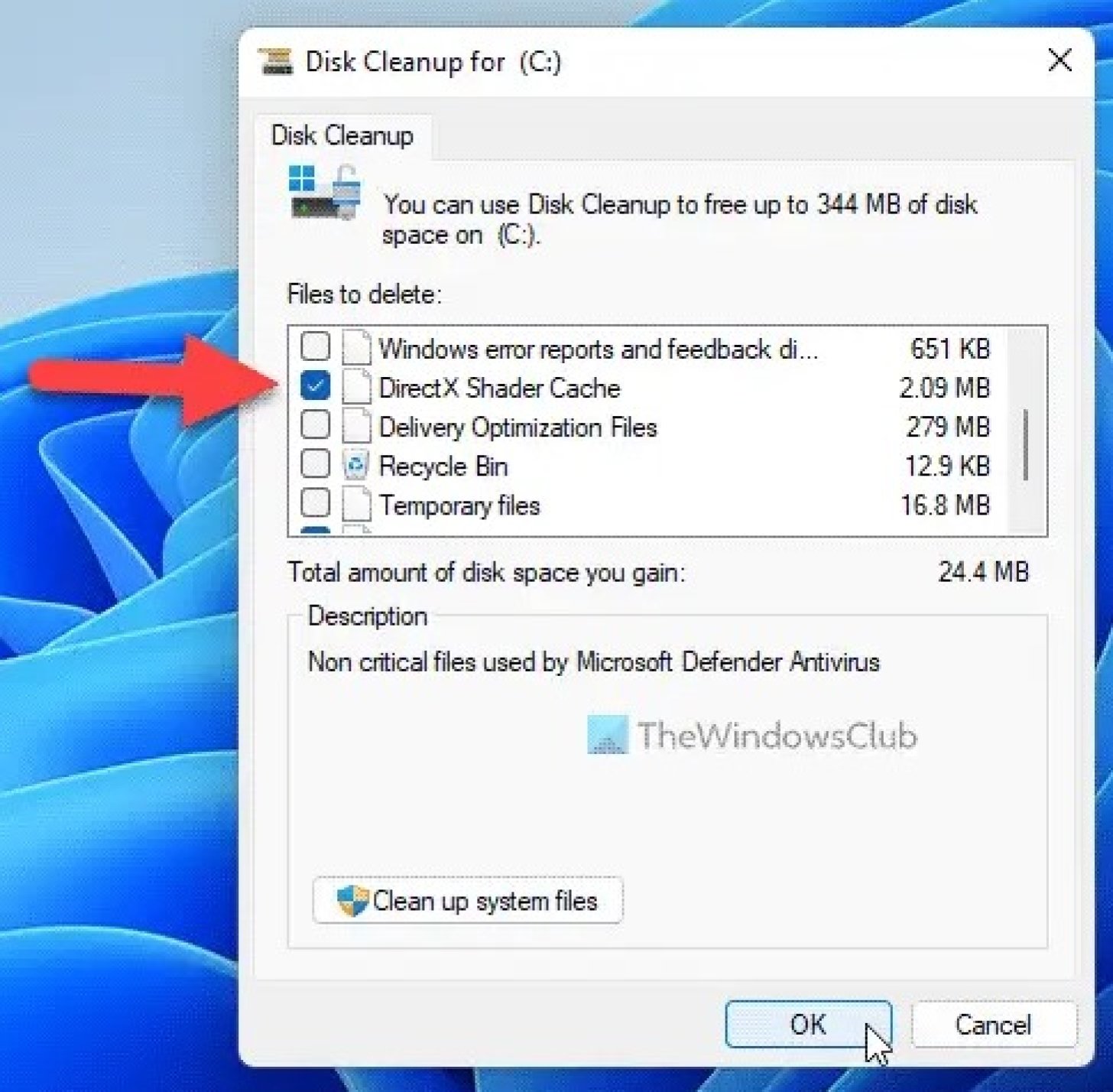The height and width of the screenshot is (1092, 1113).
Task: Uncheck the DirectX Shader Cache checkbox
Action: click(x=315, y=386)
